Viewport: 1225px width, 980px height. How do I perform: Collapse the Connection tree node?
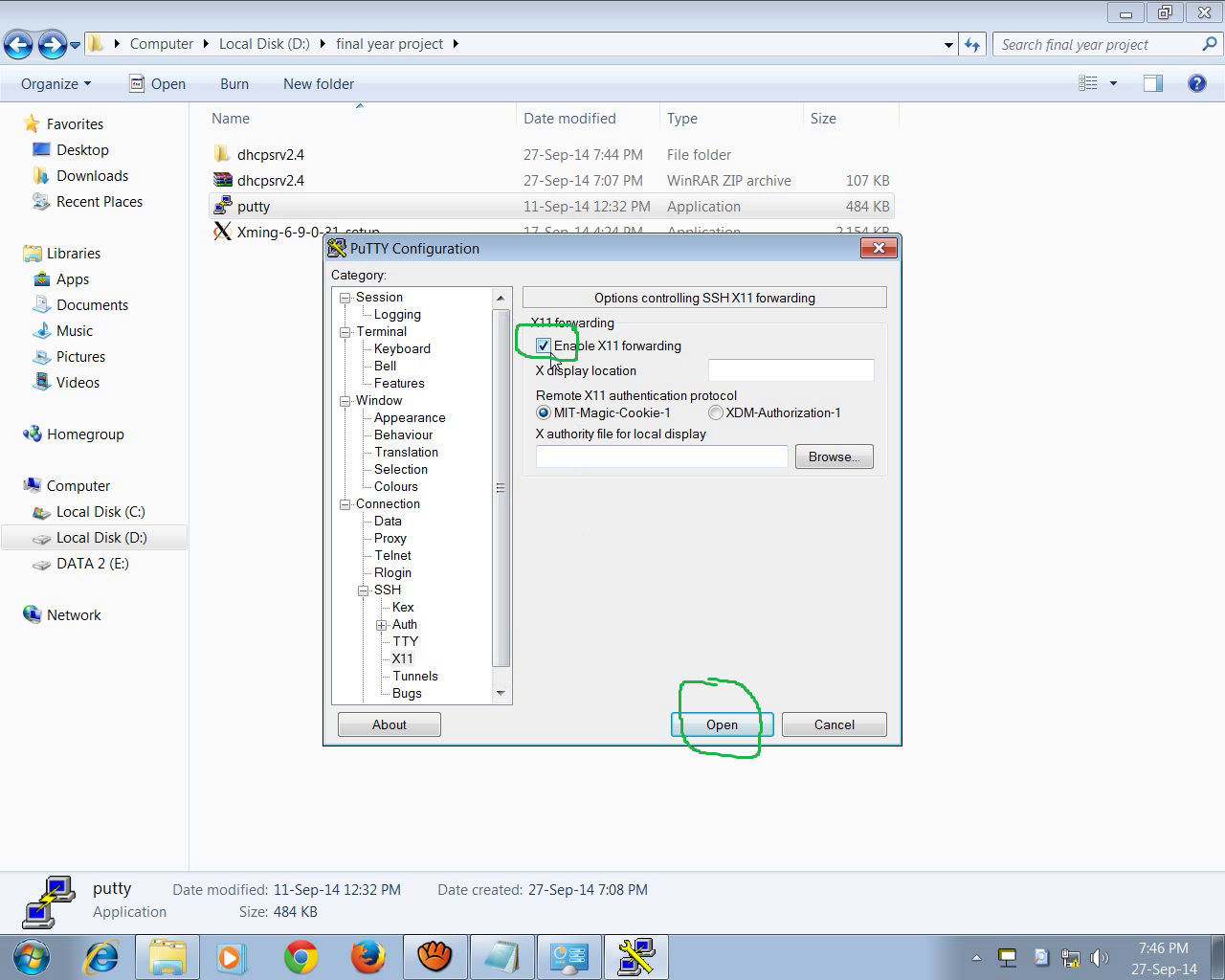click(345, 504)
